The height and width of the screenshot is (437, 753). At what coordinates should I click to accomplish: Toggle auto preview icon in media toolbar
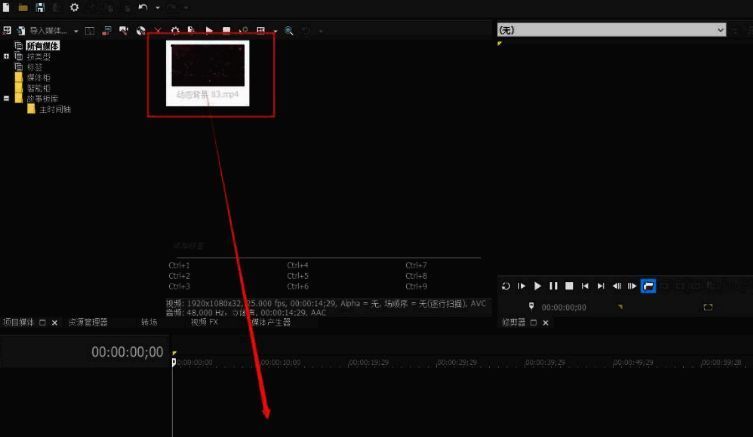(243, 31)
